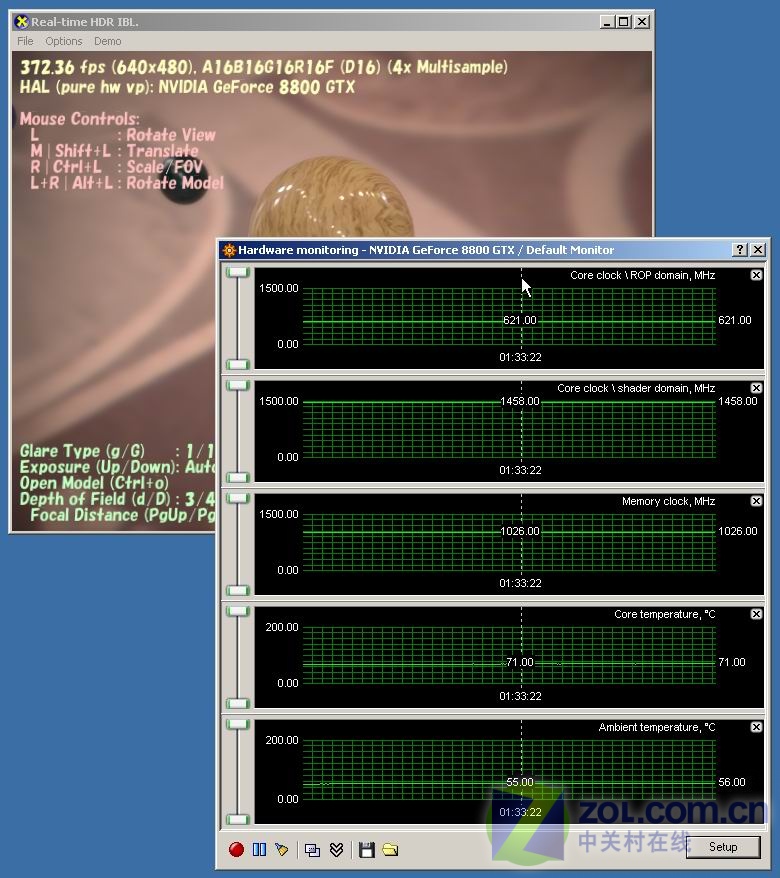Image resolution: width=780 pixels, height=878 pixels.
Task: Click the 'NVIDIA GeForce 8800 GTX' HAL text
Action: (x=256, y=87)
